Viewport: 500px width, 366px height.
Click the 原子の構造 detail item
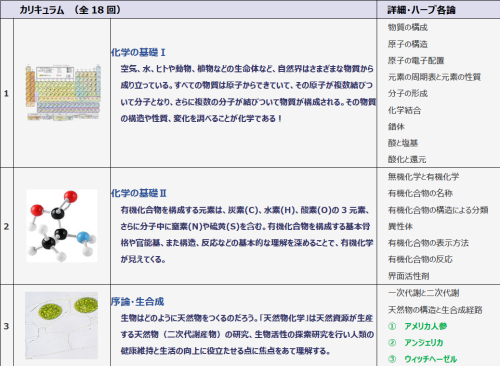pyautogui.click(x=408, y=44)
